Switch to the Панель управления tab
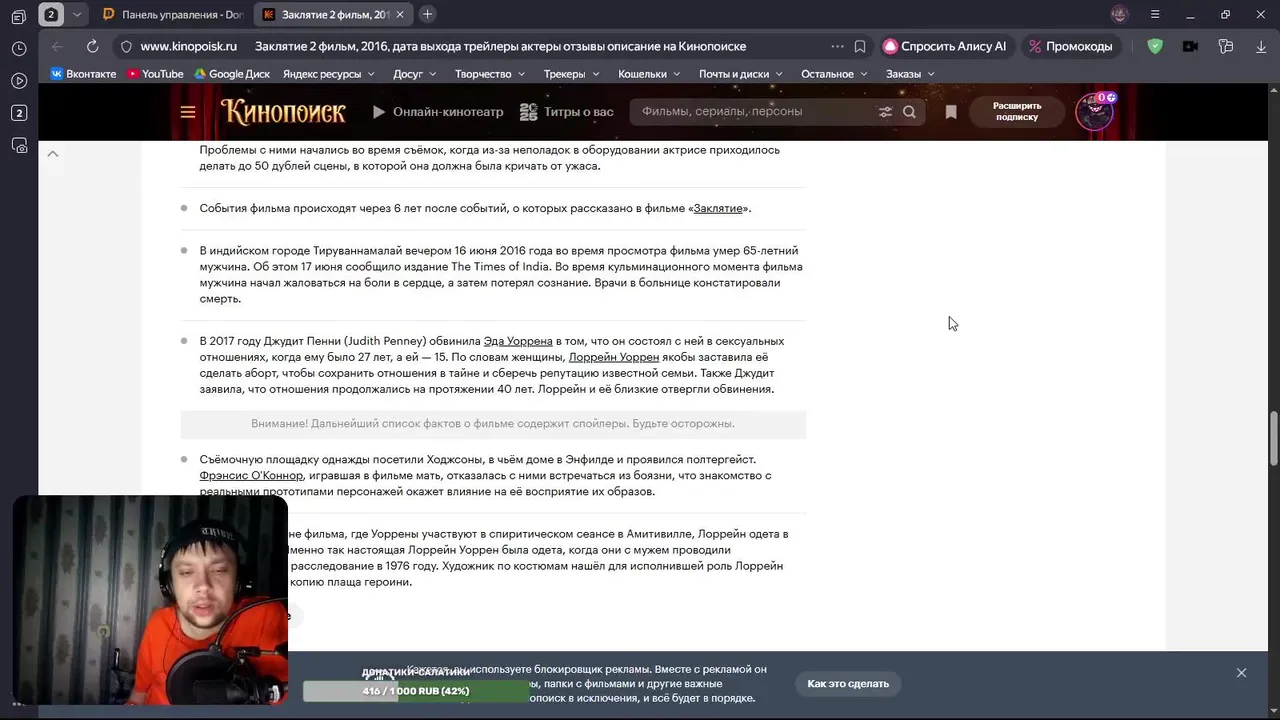Image resolution: width=1280 pixels, height=720 pixels. (x=171, y=14)
